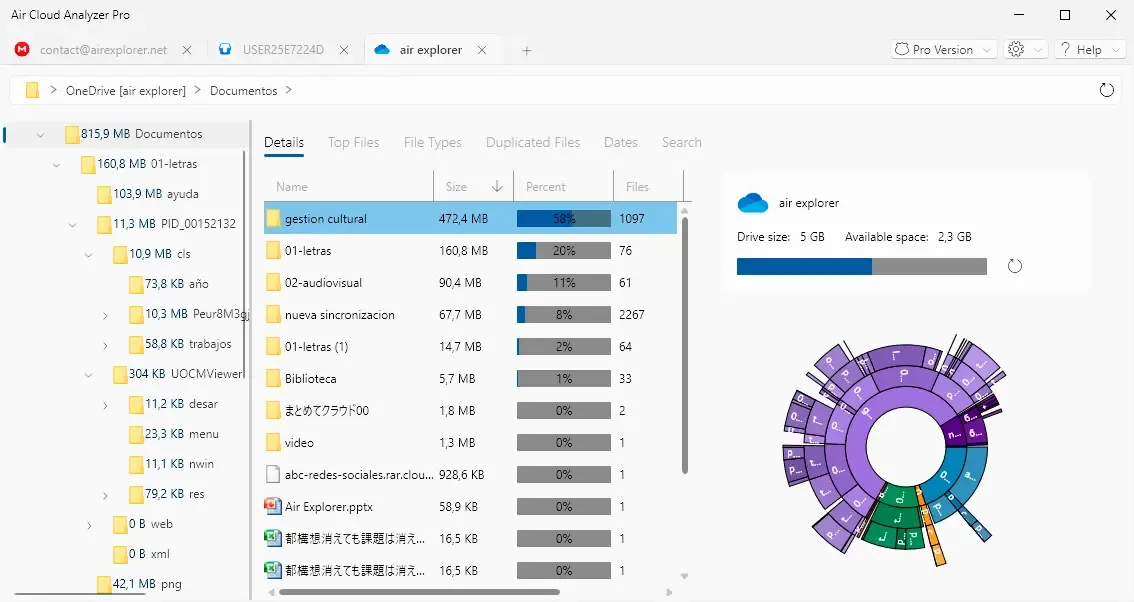Collapse the cls tree node
This screenshot has width=1134, height=602.
click(x=88, y=255)
